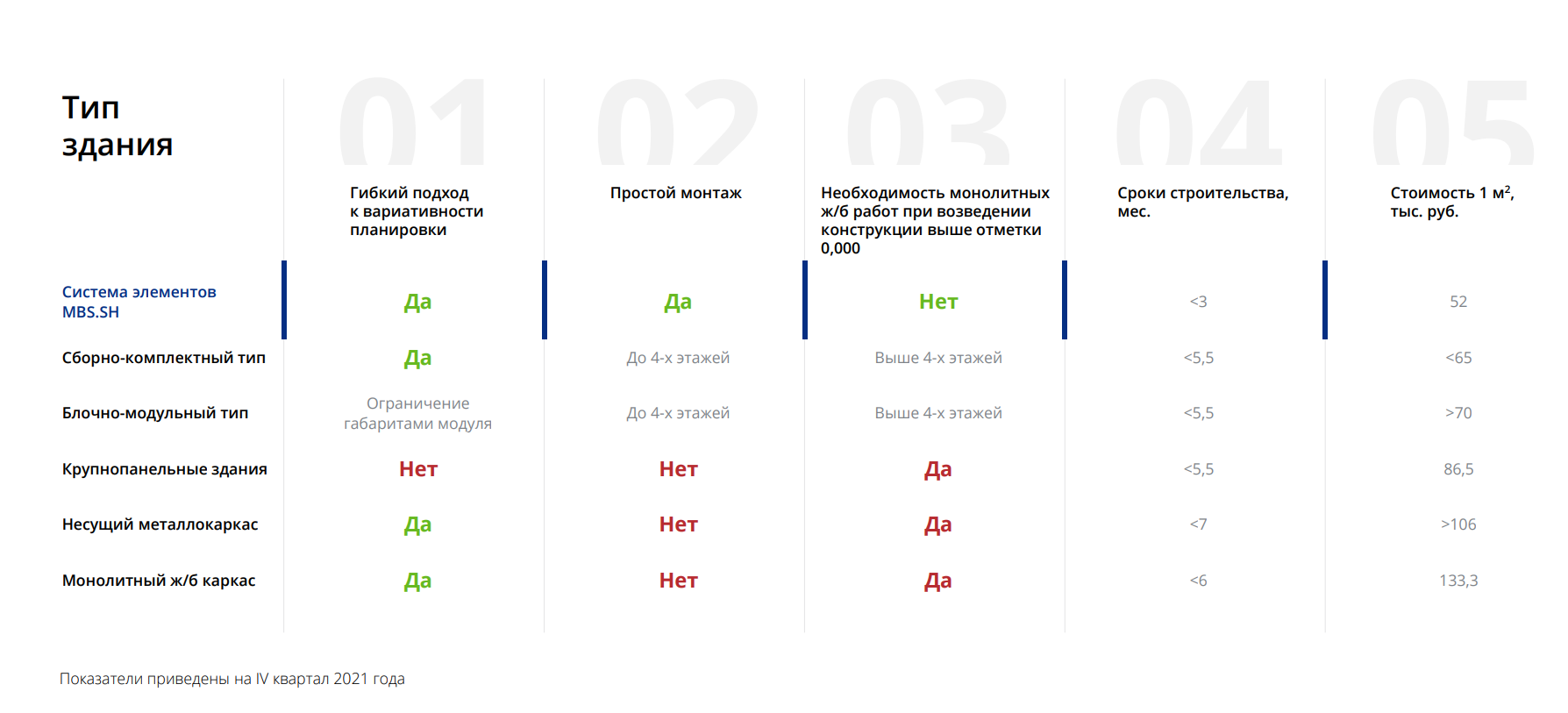
Task: Click the green 'Нет' in the MBS.SH row
Action: click(937, 302)
